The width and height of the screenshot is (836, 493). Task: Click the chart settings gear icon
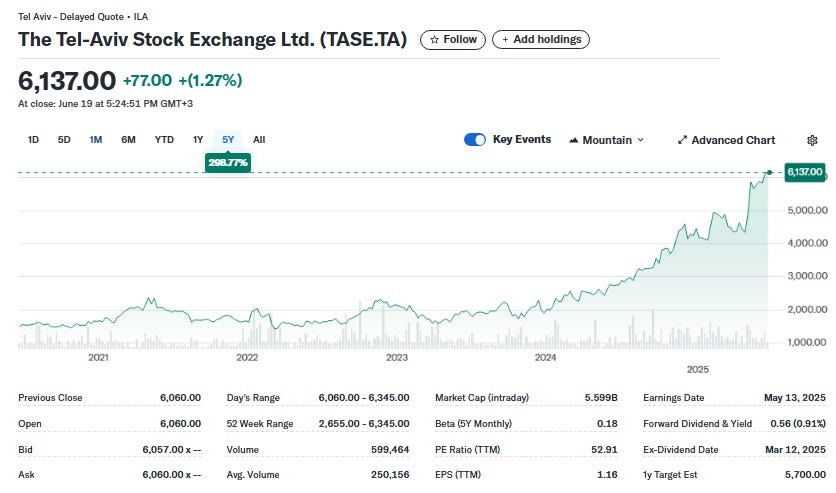(812, 140)
